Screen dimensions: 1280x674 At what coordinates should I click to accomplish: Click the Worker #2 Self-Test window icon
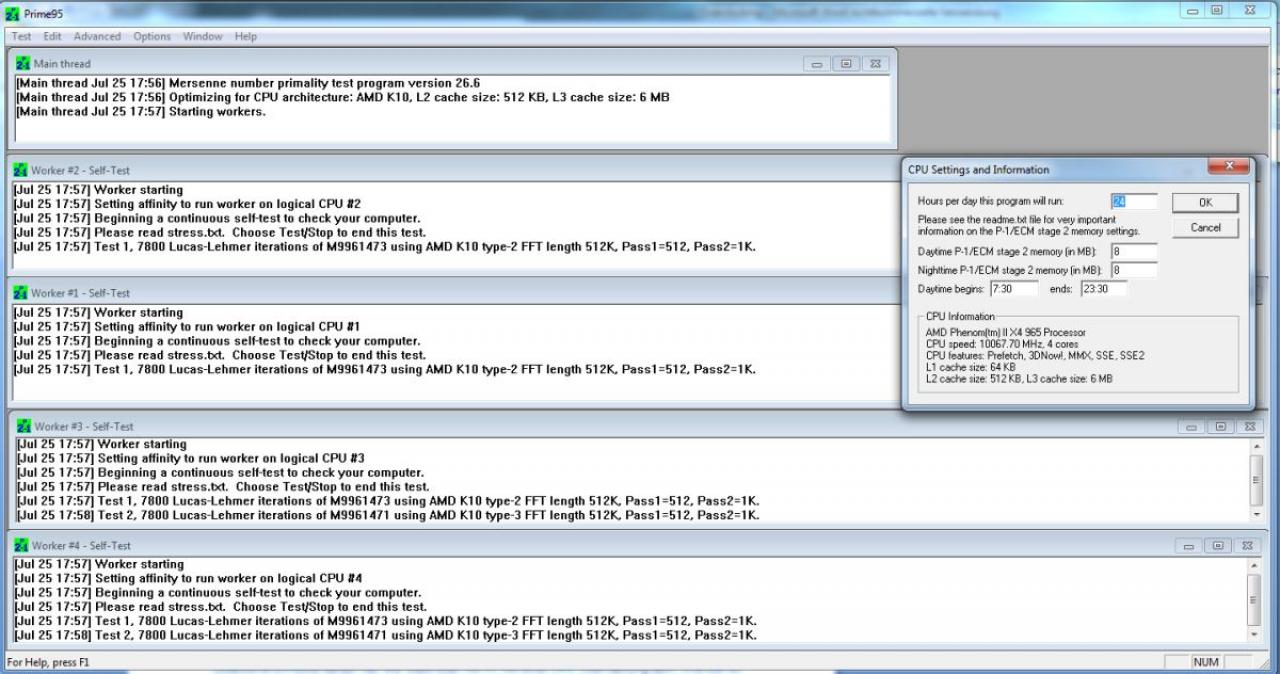pos(20,170)
